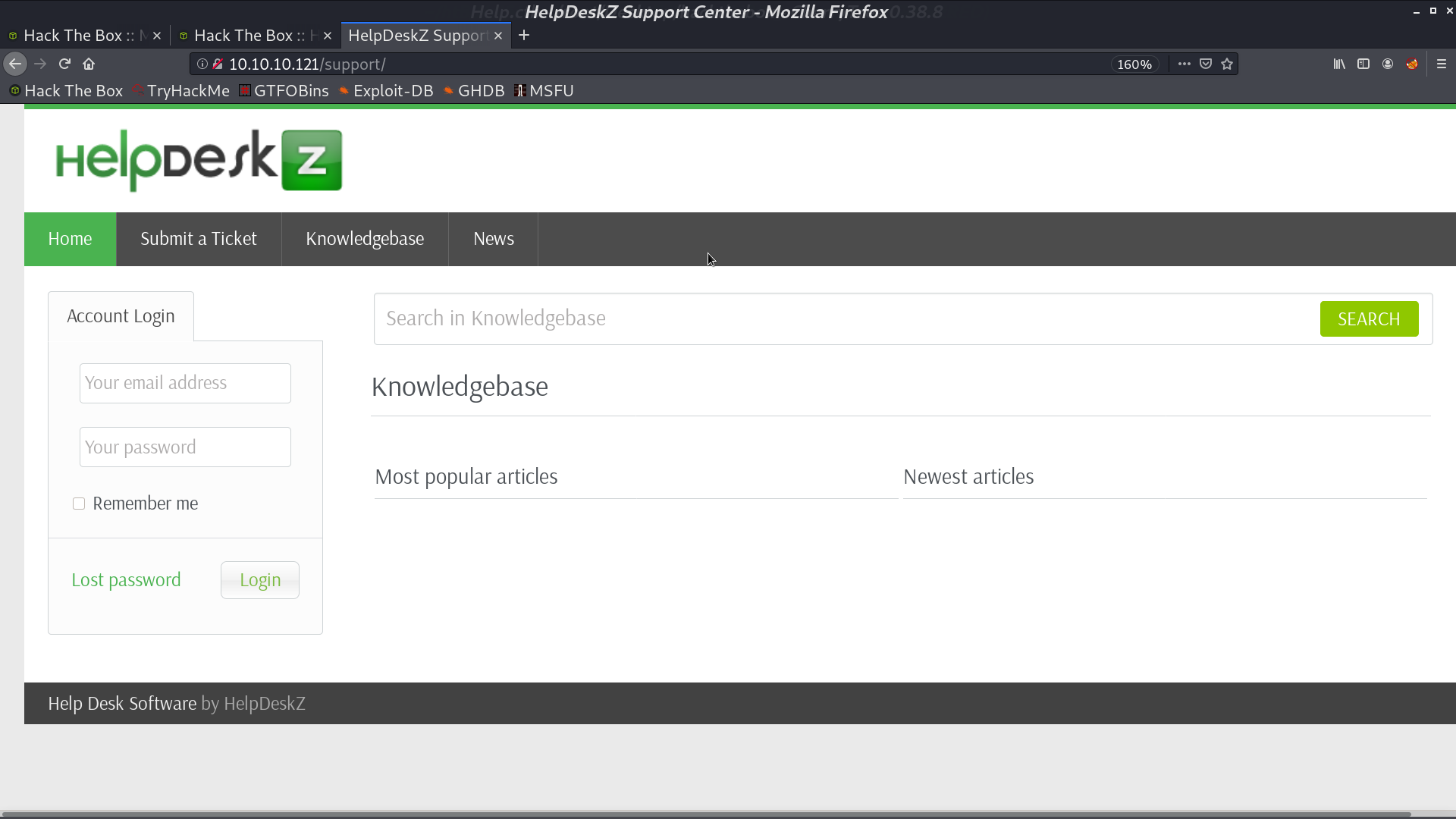Click the Lost password link
1456x819 pixels.
(x=126, y=580)
